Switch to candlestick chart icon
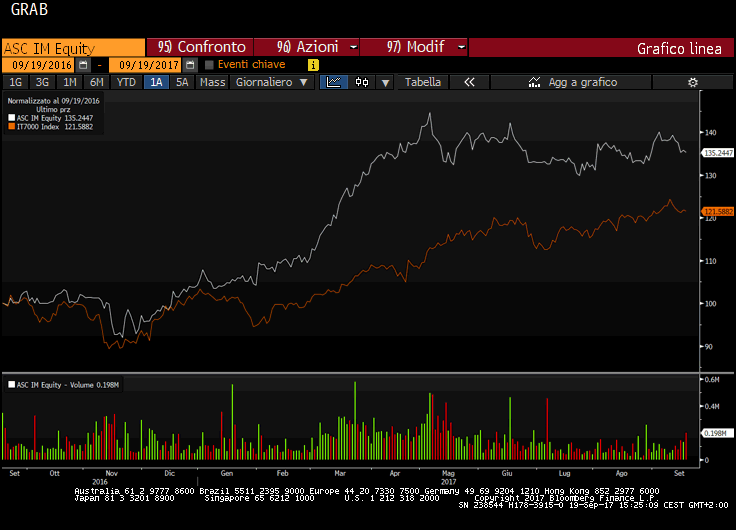 (x=362, y=82)
